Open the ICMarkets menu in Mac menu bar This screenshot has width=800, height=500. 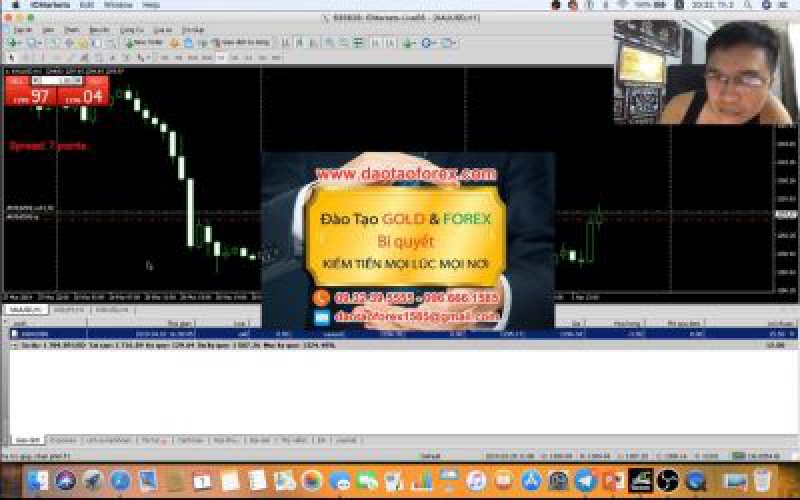pos(53,5)
